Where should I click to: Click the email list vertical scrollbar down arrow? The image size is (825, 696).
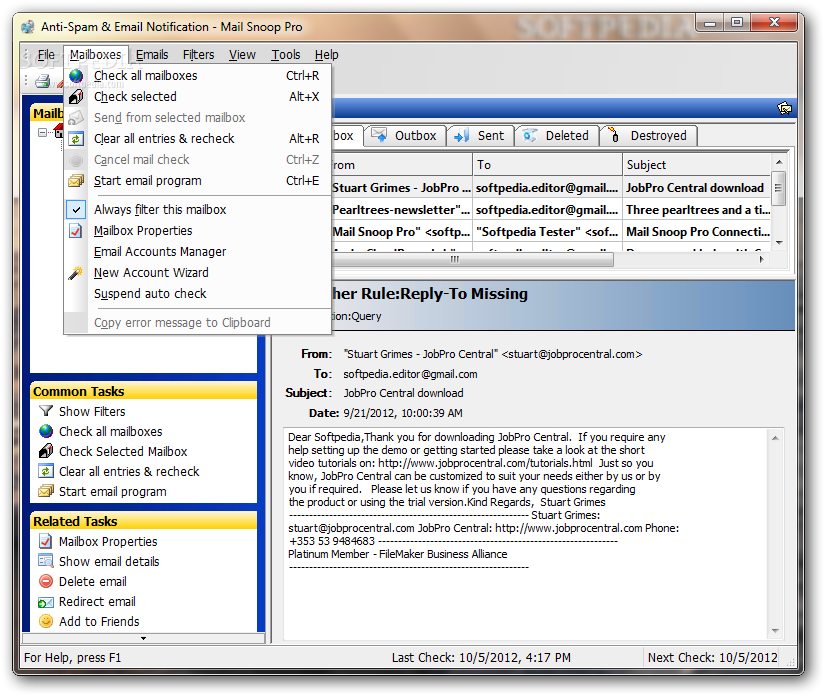(779, 243)
